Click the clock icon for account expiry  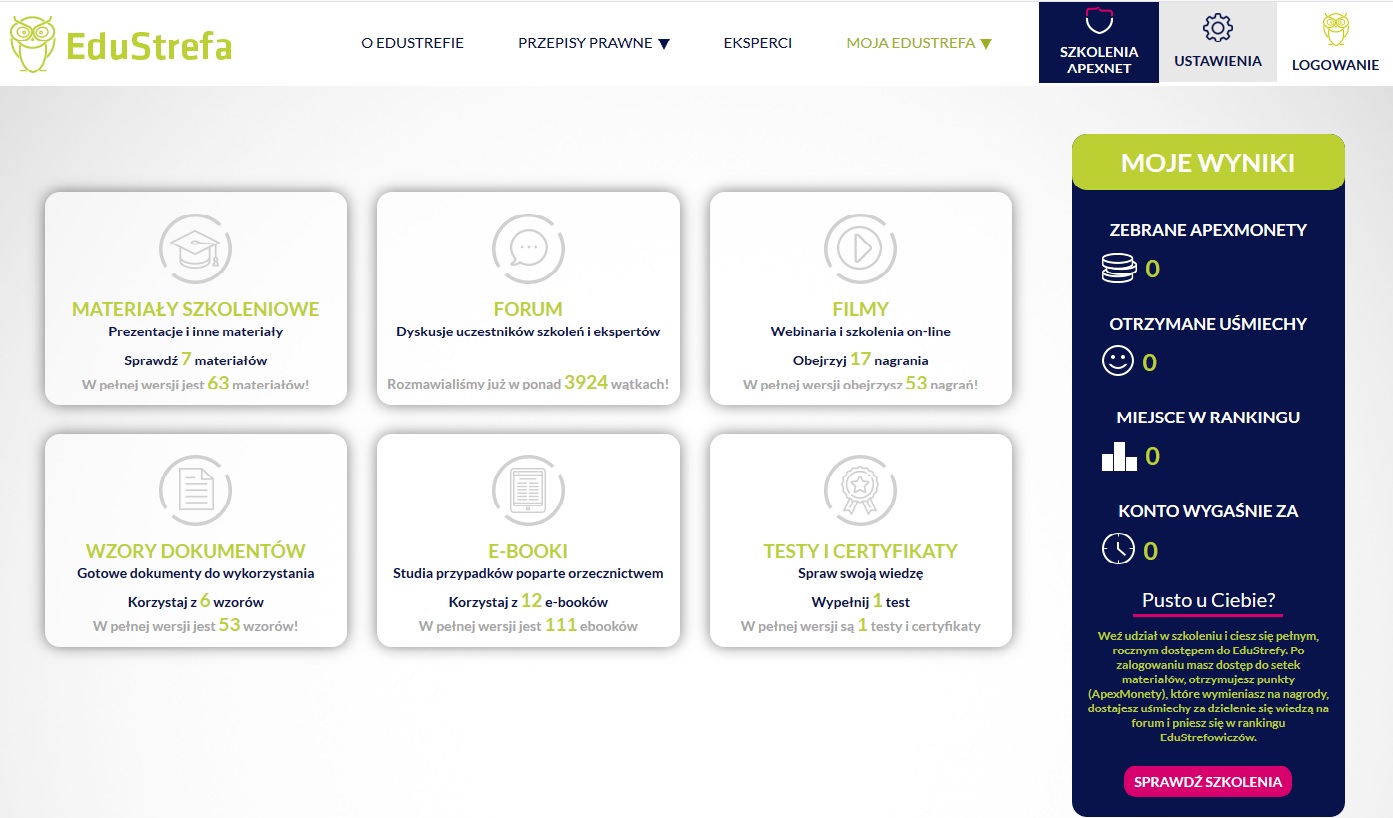click(1118, 549)
